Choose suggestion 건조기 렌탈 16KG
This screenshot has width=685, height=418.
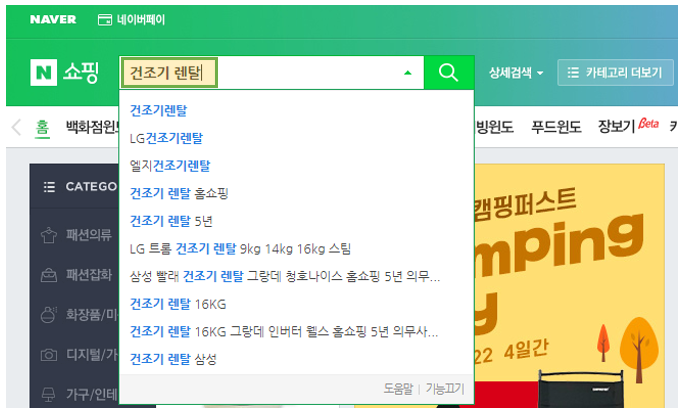178,304
